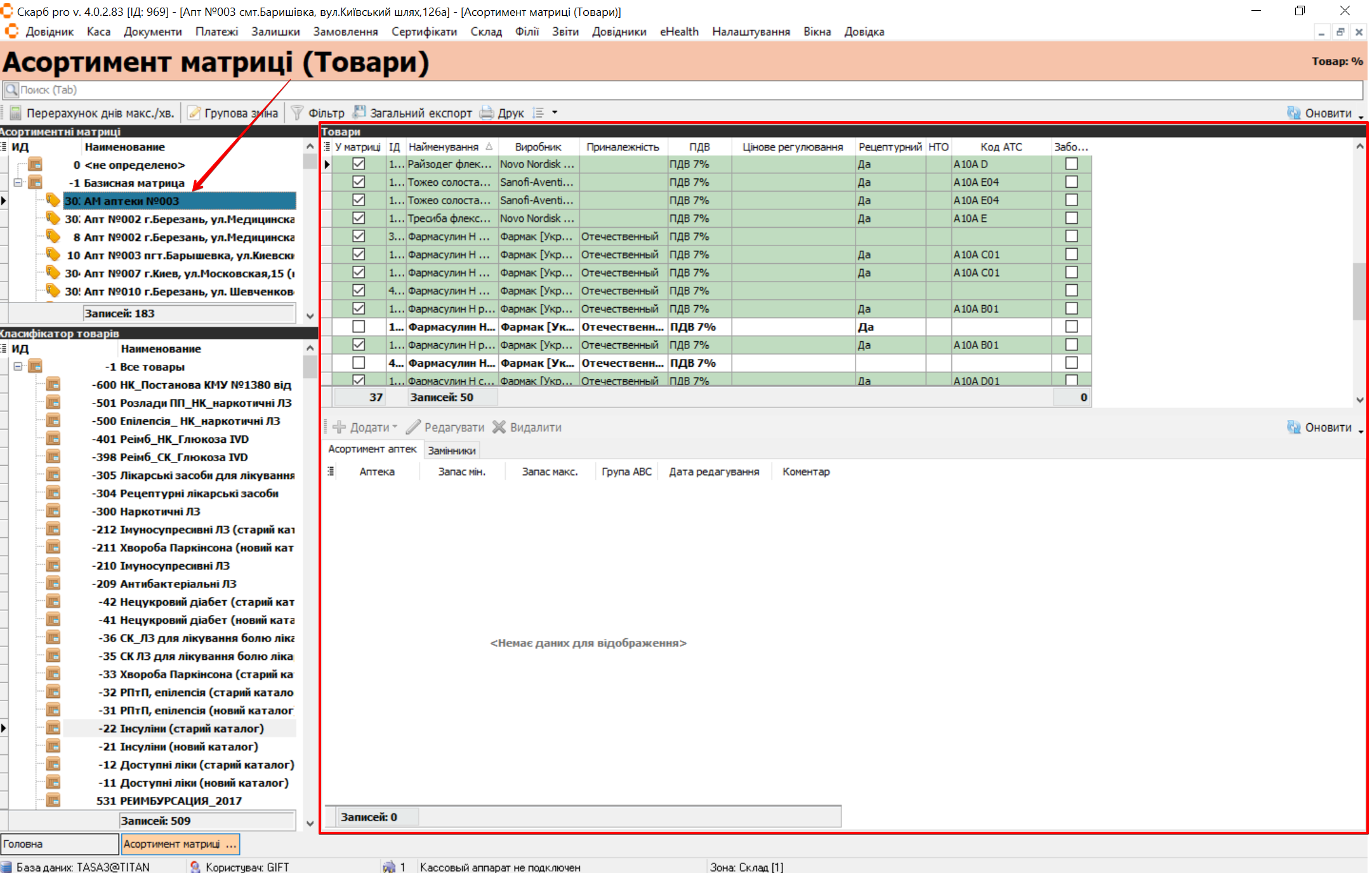Collapse the Все товары classifier node
The height and width of the screenshot is (873, 1372).
(x=18, y=367)
